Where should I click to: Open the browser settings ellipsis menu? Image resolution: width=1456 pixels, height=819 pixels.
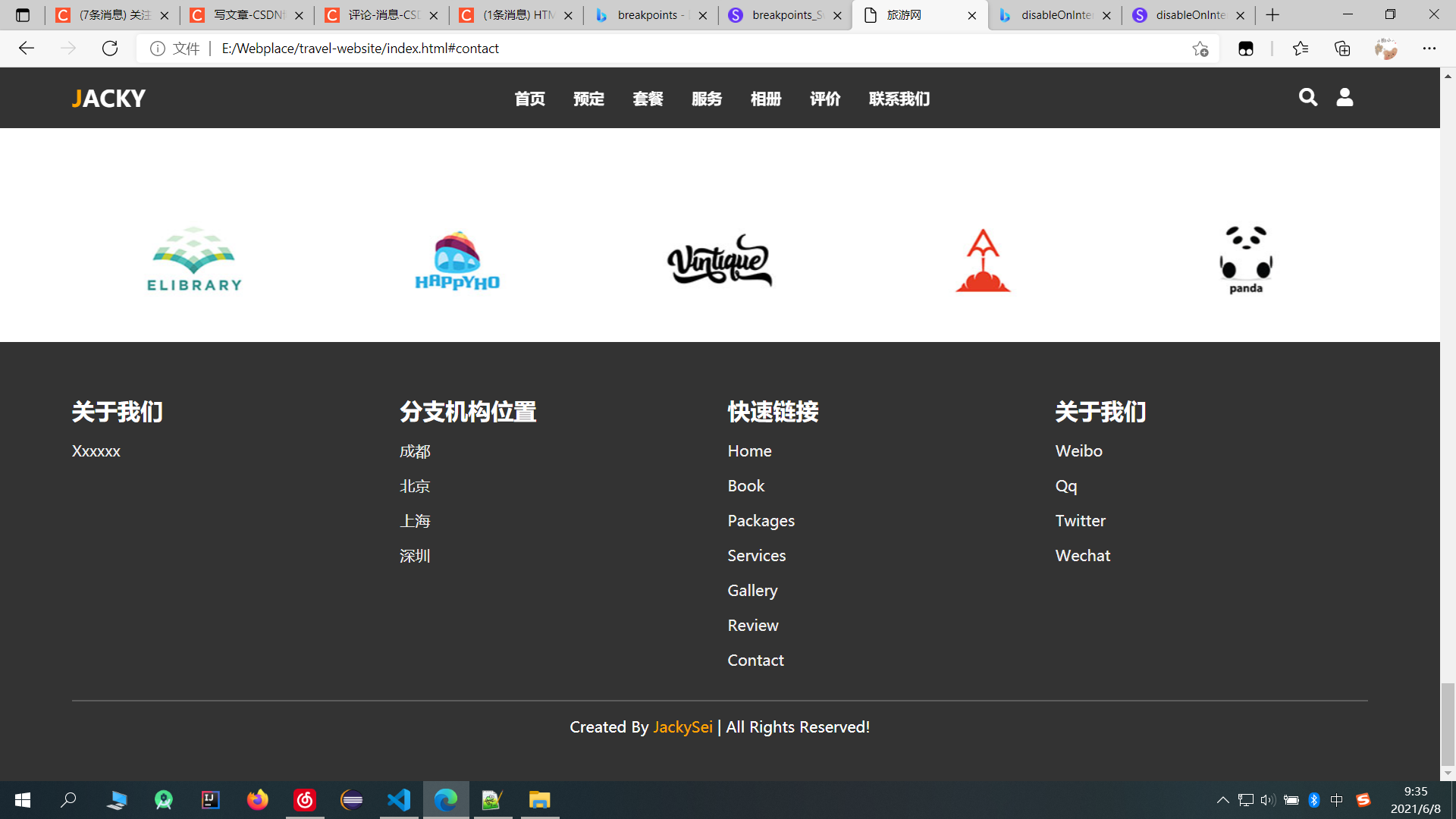1429,49
